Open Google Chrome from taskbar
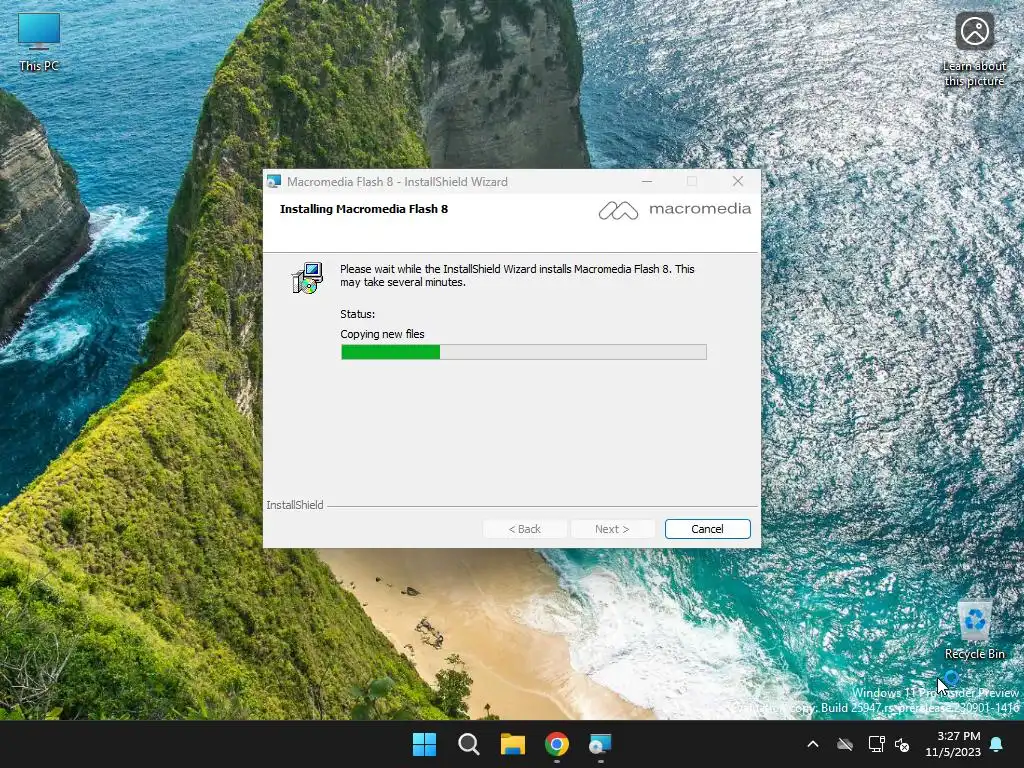 (556, 744)
